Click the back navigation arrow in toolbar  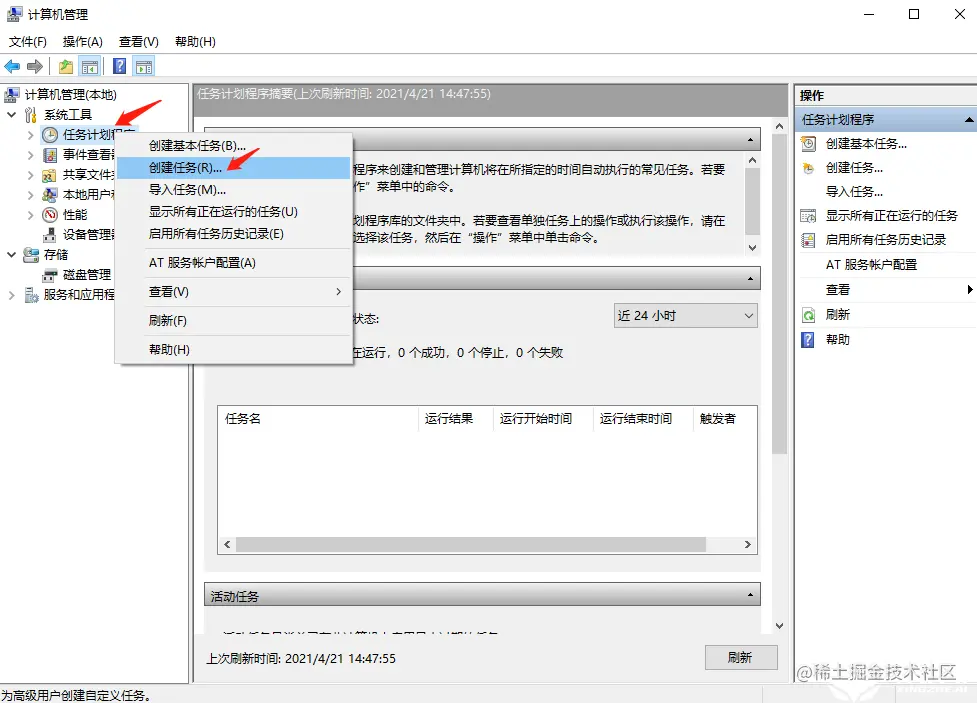pyautogui.click(x=13, y=67)
